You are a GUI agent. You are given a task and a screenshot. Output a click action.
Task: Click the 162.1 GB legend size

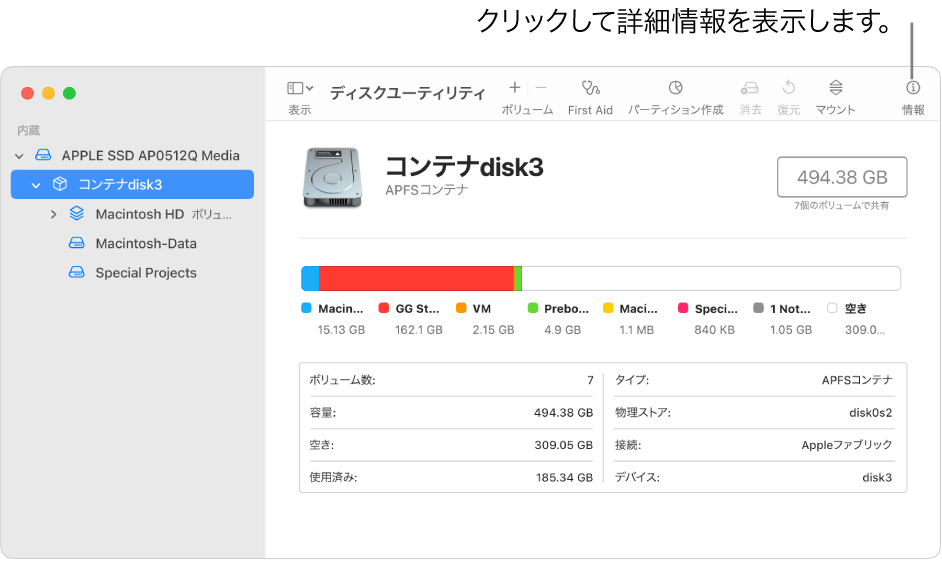pyautogui.click(x=419, y=330)
